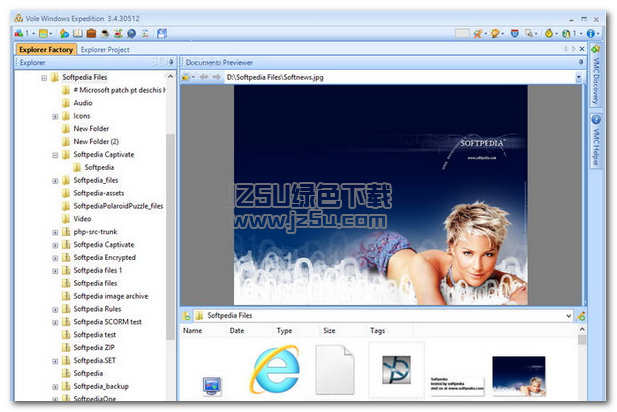Open dropdown arrow next to yellow note icon
This screenshot has width=617, height=412.
[50, 34]
